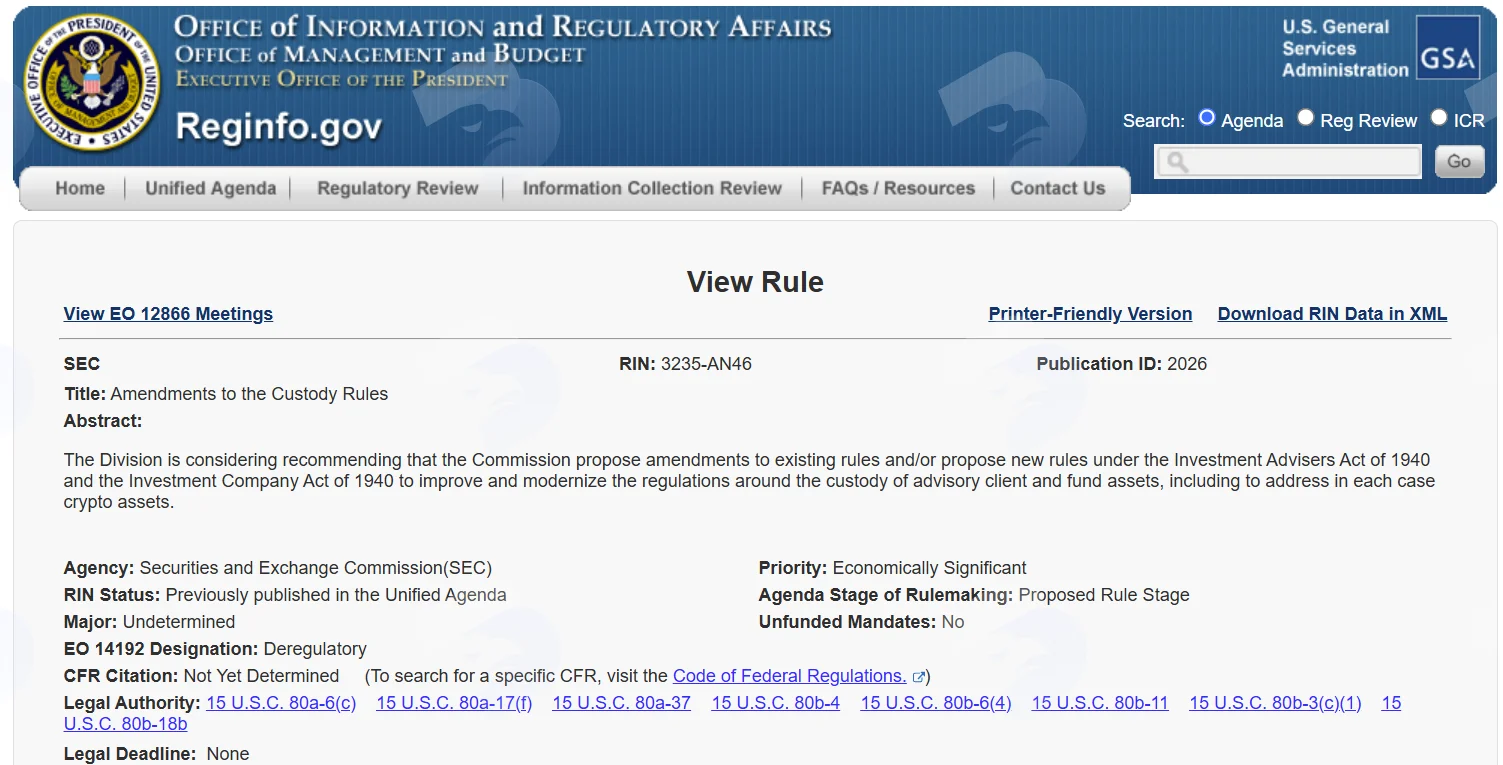This screenshot has width=1503, height=765.
Task: Select the Reg Review radio button
Action: click(x=1305, y=118)
